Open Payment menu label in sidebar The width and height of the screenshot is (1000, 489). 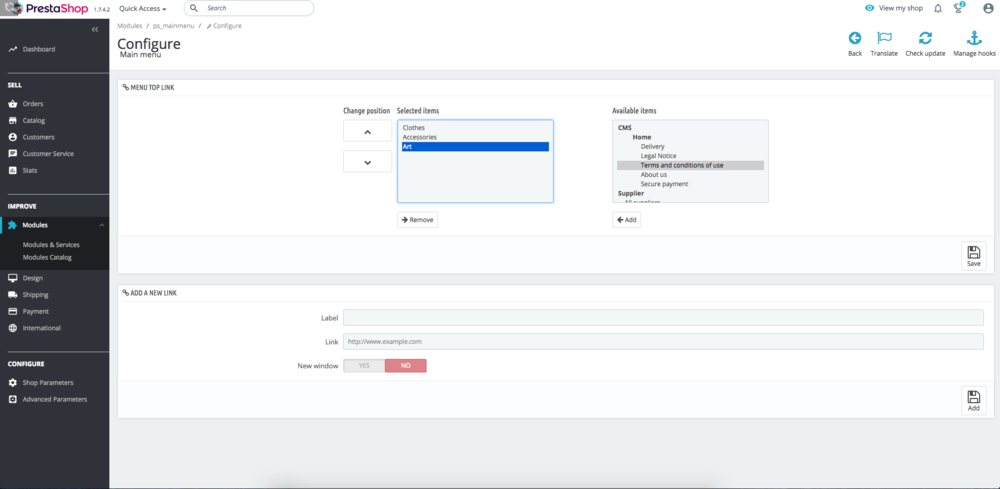tap(36, 311)
